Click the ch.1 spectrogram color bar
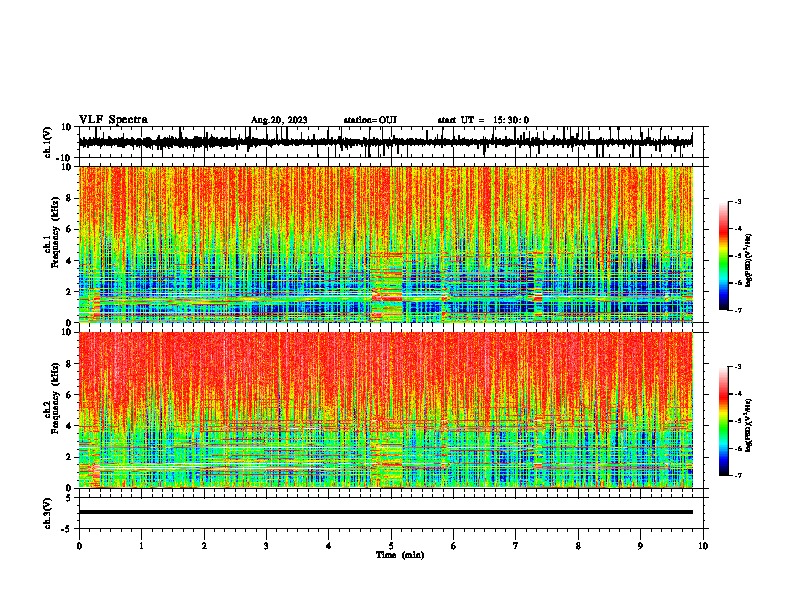 [x=723, y=256]
